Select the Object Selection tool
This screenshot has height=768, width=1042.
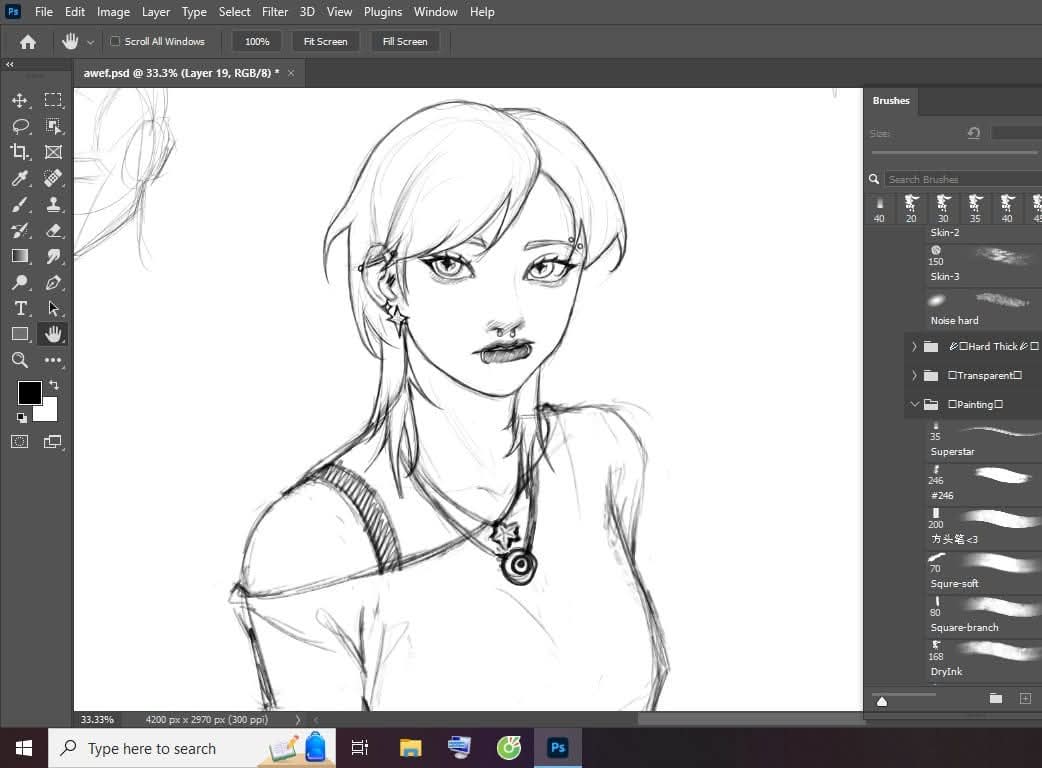pyautogui.click(x=53, y=126)
